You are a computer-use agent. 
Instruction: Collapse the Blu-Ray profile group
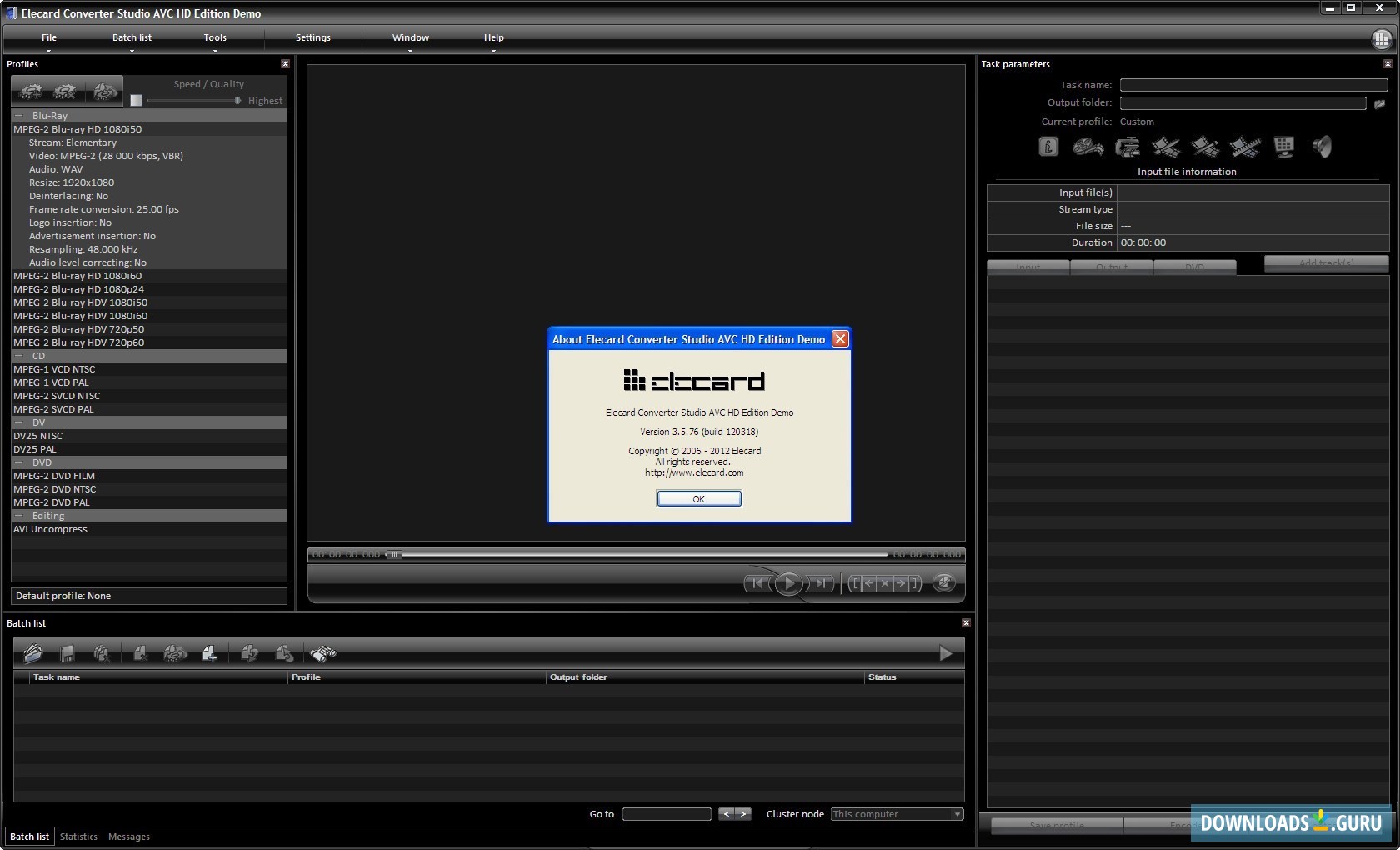[x=18, y=116]
